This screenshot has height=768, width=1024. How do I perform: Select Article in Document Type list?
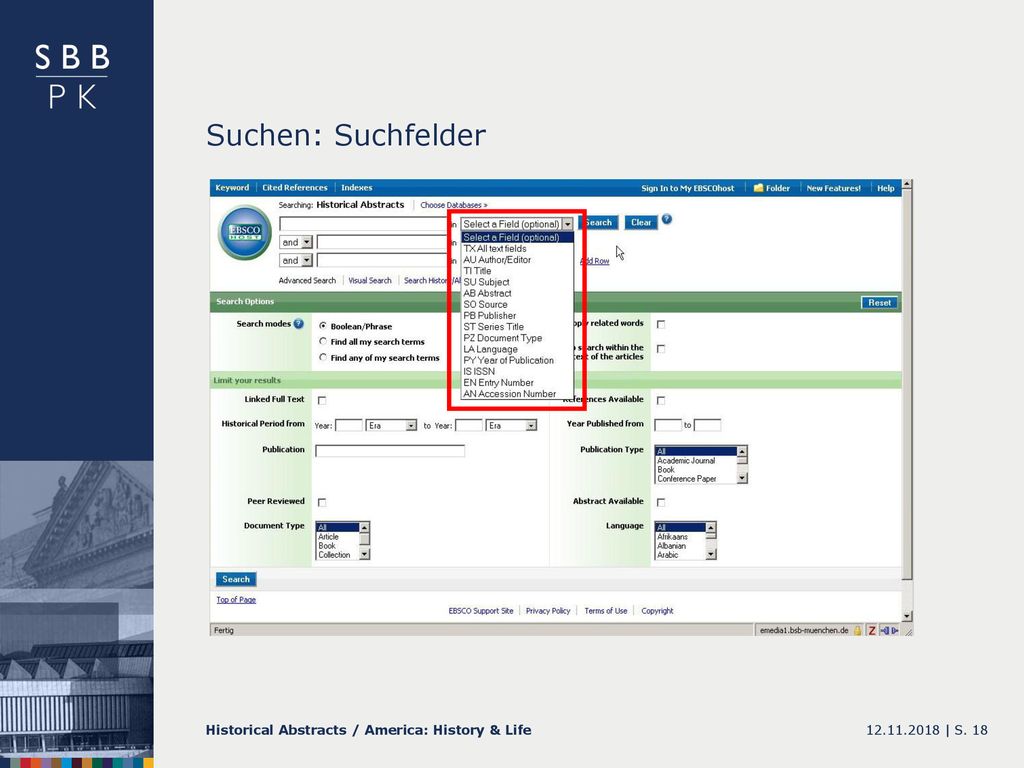point(337,537)
